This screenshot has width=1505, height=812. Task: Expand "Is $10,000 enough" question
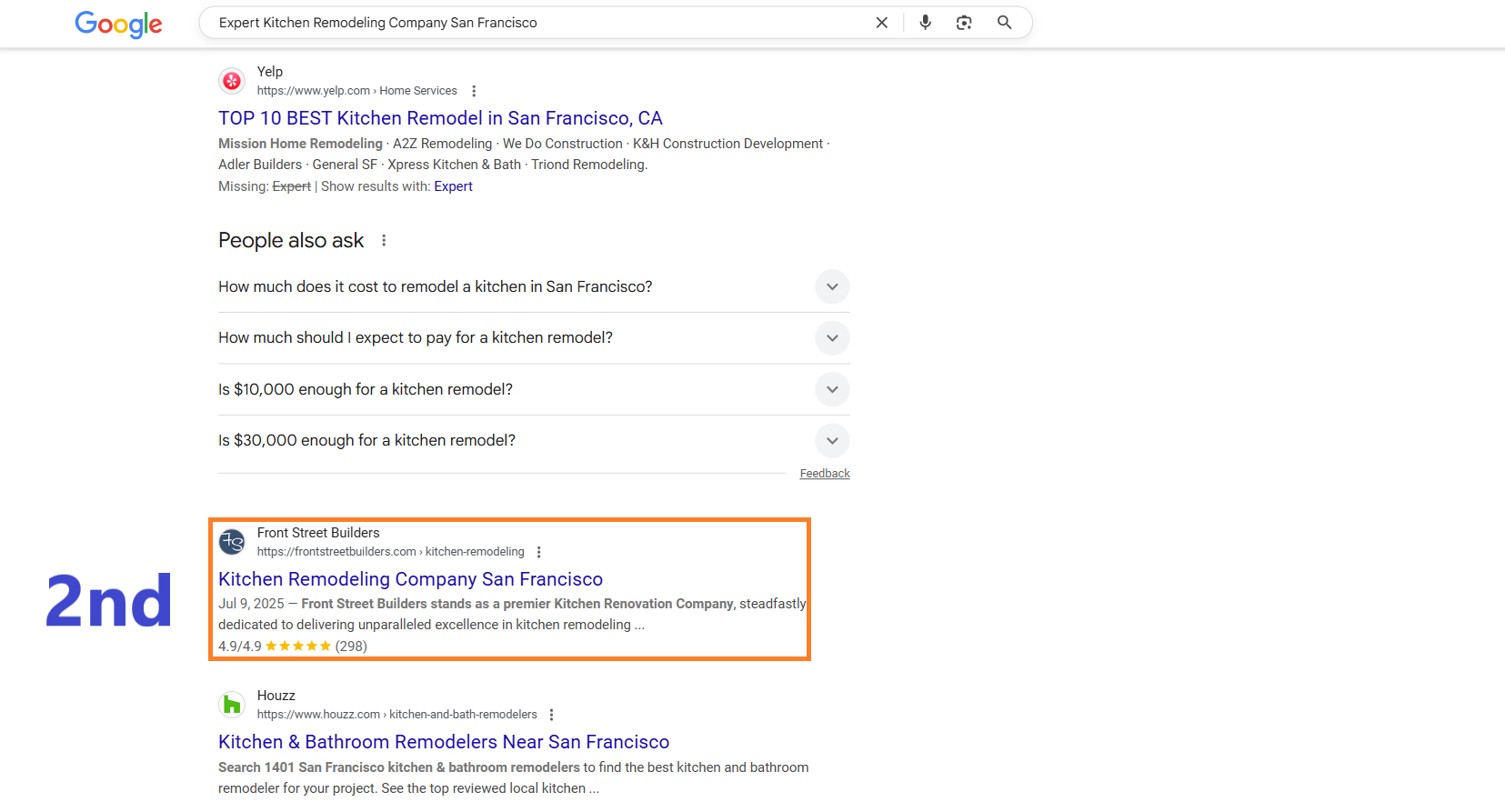(534, 389)
